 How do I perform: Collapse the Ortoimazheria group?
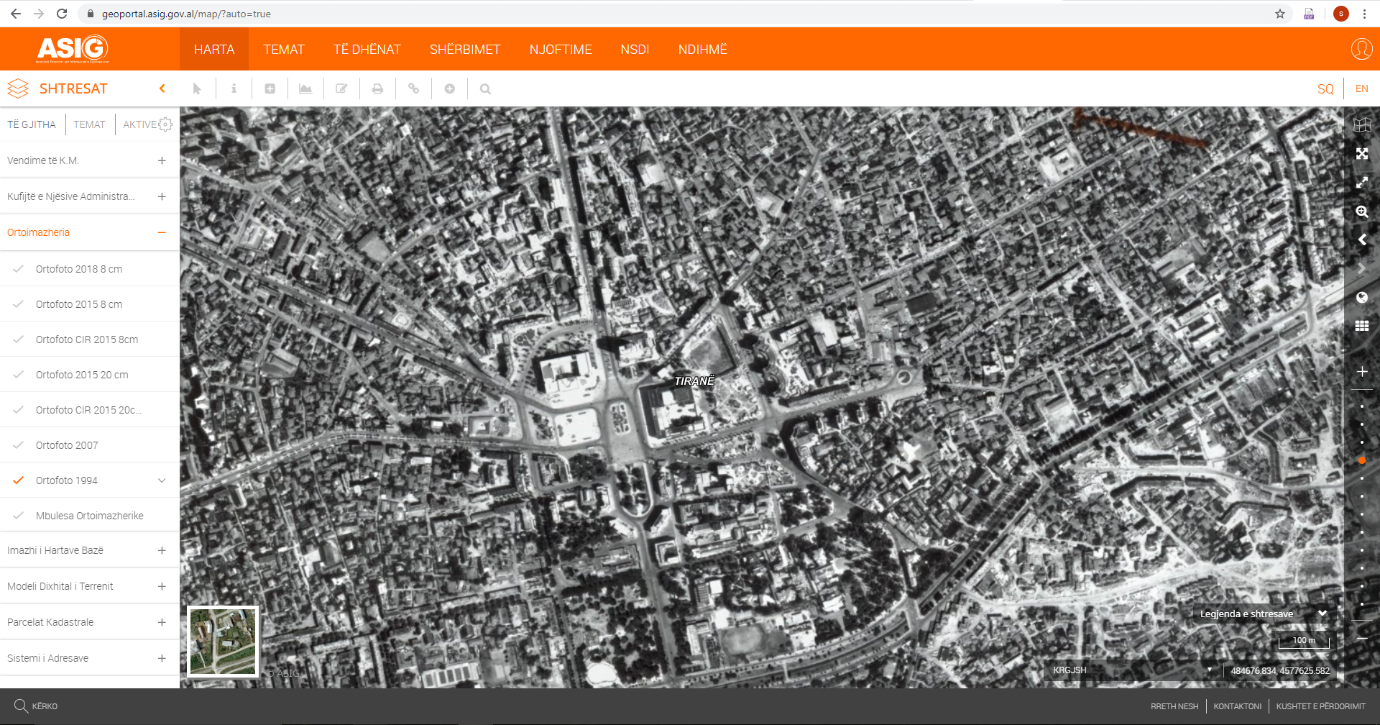162,232
